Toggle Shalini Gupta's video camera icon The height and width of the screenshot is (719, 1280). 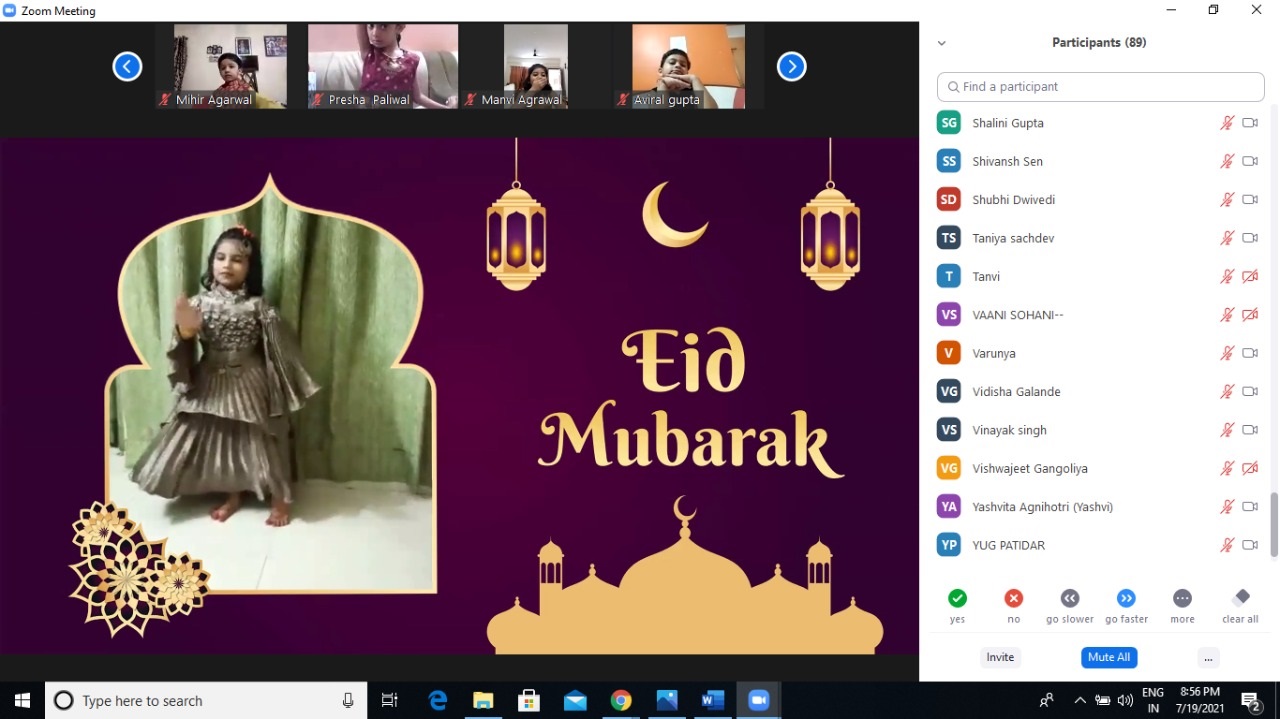click(x=1250, y=123)
